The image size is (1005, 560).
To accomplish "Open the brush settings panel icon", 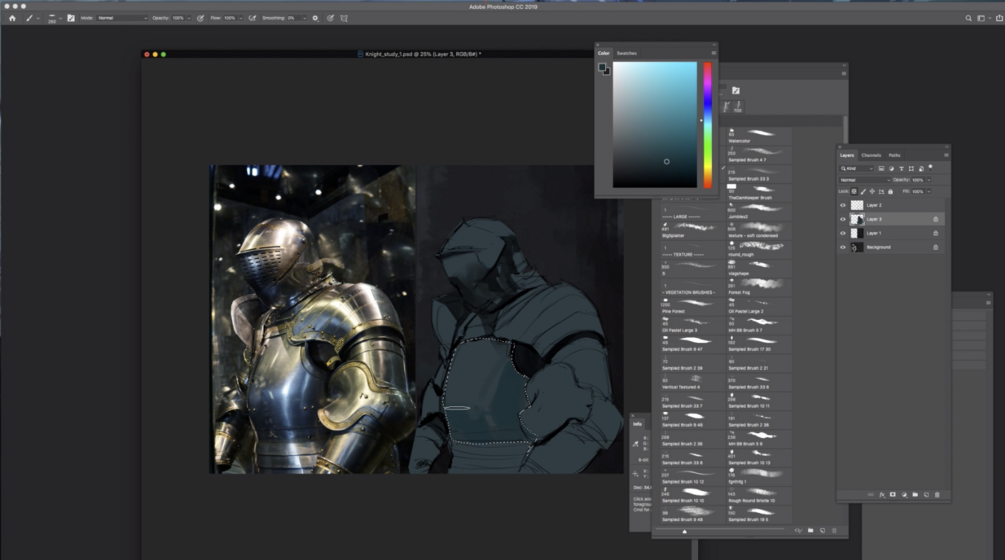I will [x=71, y=18].
